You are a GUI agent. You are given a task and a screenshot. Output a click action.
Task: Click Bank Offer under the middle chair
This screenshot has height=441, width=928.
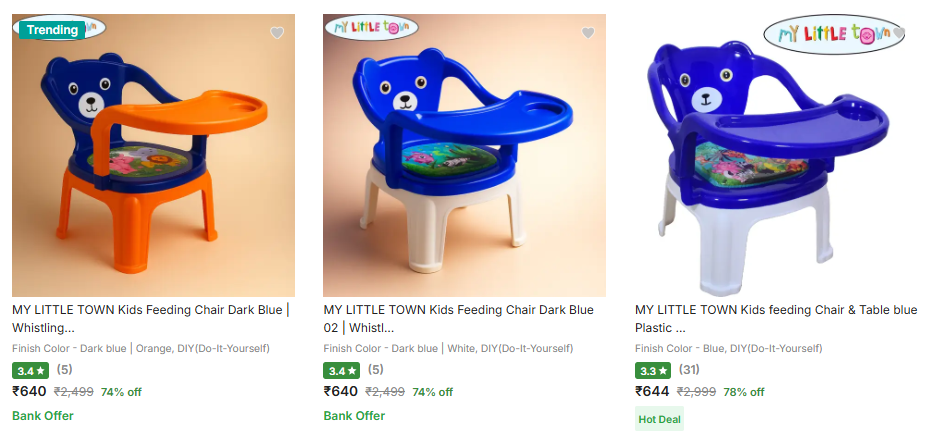[354, 416]
